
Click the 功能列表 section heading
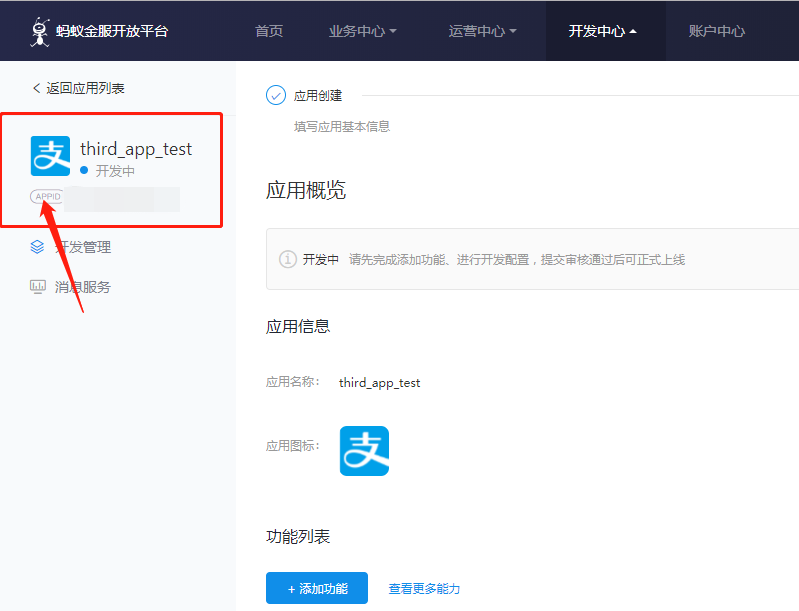(x=298, y=536)
